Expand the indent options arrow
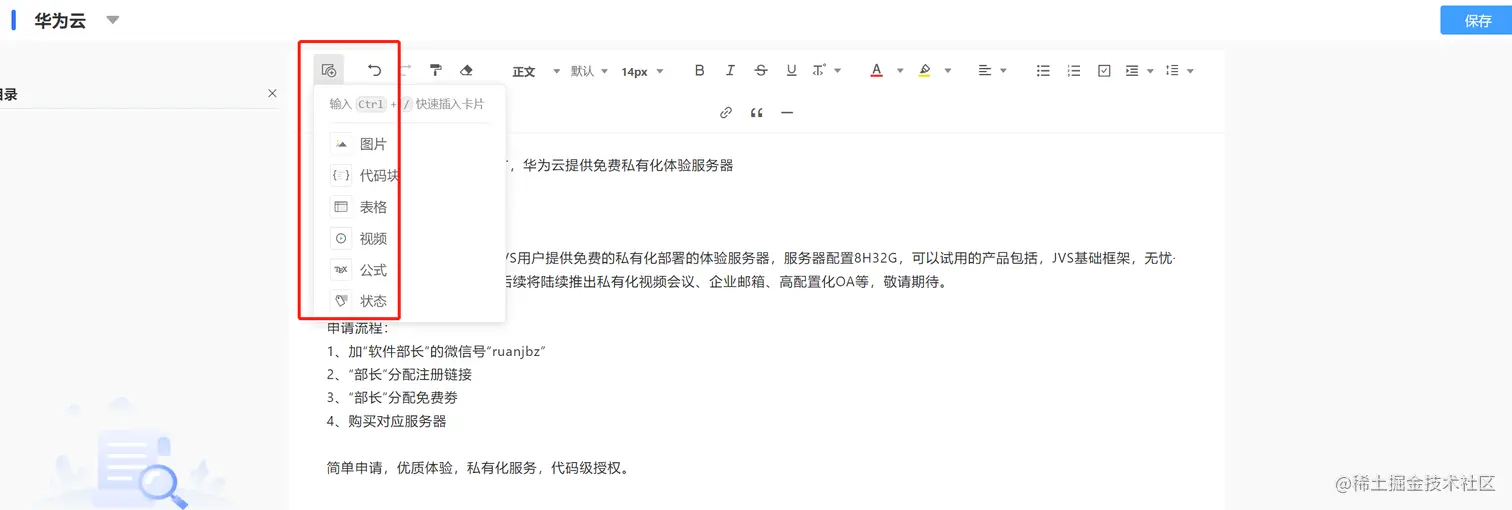Screen dimensions: 1512x510 (x=1151, y=70)
